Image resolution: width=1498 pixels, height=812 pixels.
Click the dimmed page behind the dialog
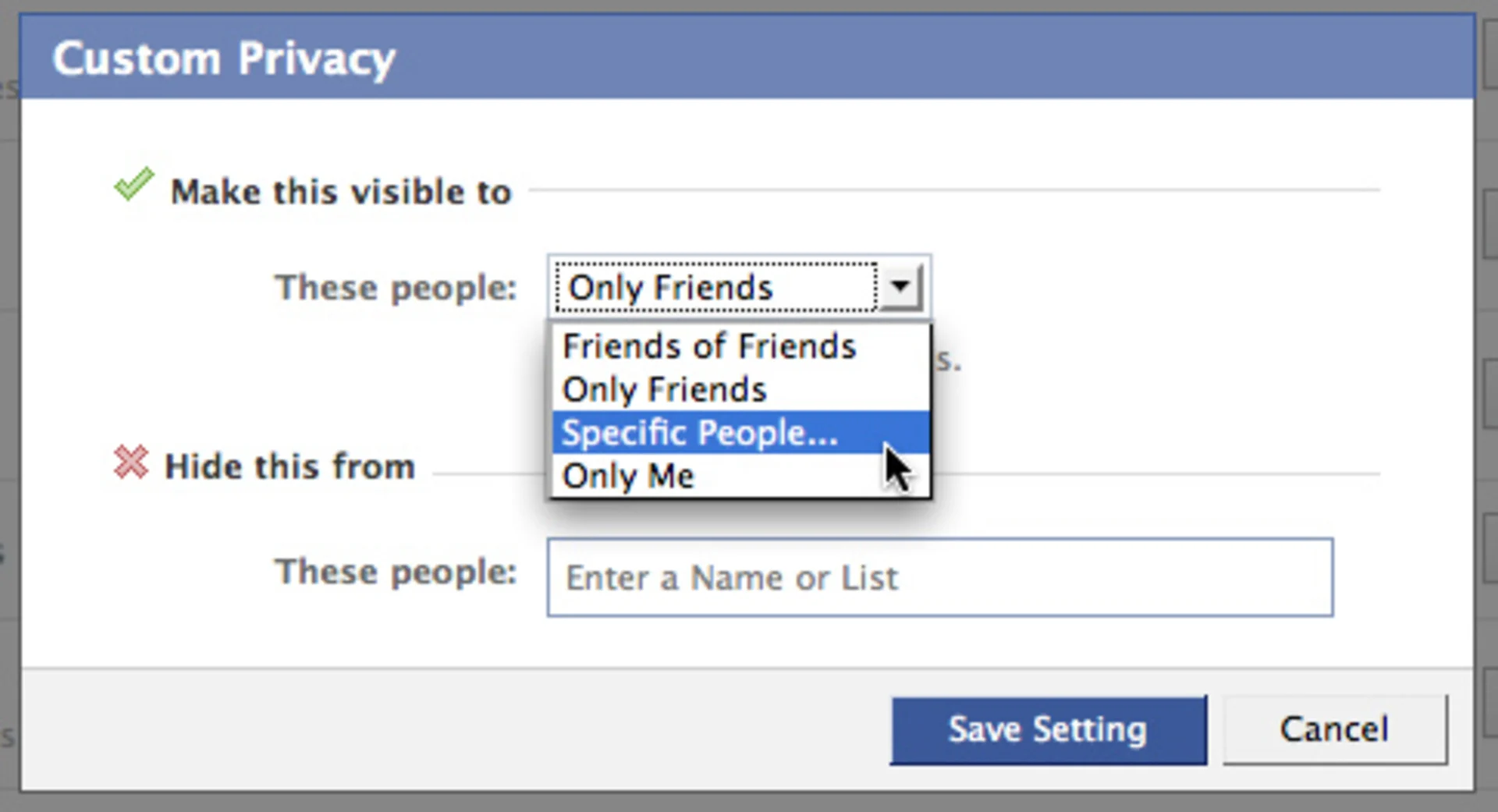(x=8, y=390)
